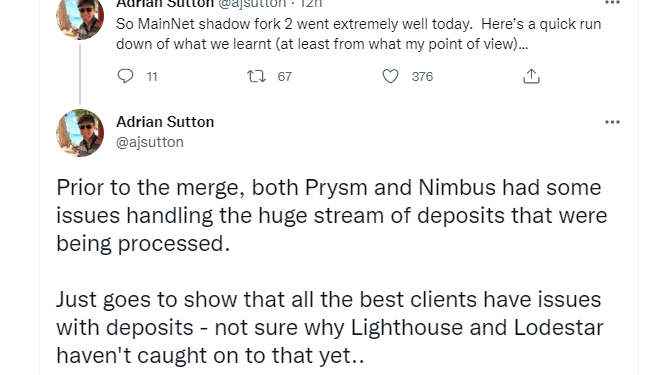Click the 67 retweets count
The height and width of the screenshot is (375, 661).
[x=285, y=77]
